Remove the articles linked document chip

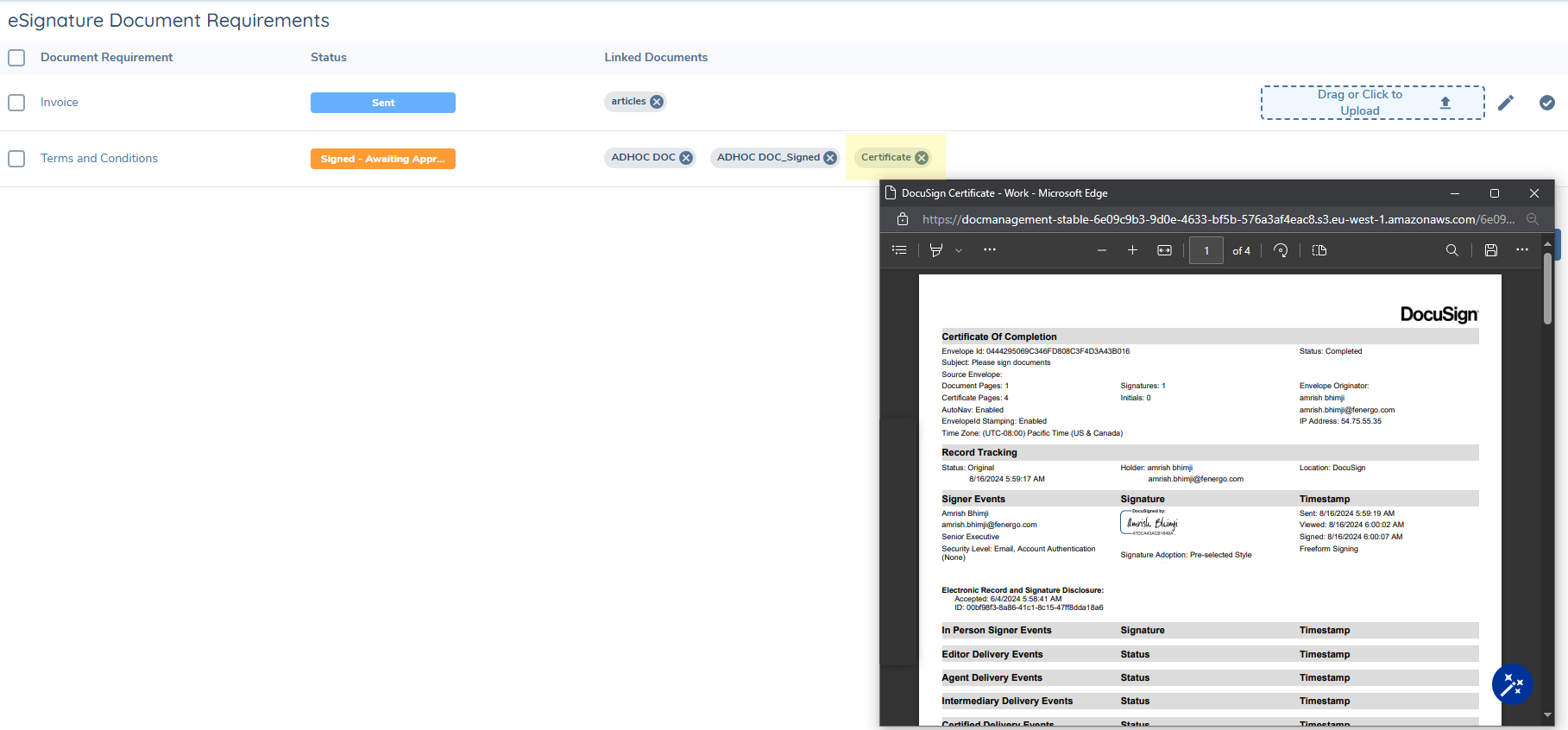[657, 102]
